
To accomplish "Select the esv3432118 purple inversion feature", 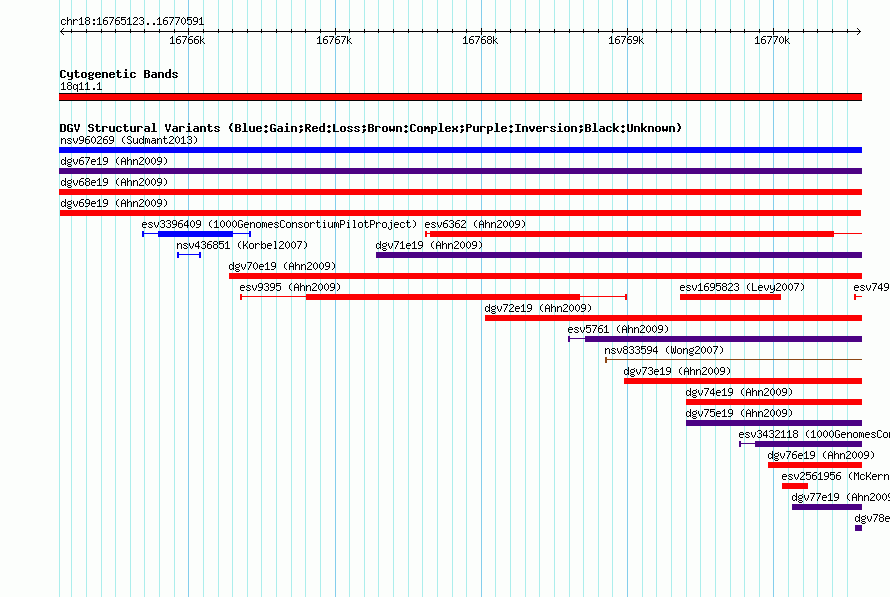I will pyautogui.click(x=800, y=444).
